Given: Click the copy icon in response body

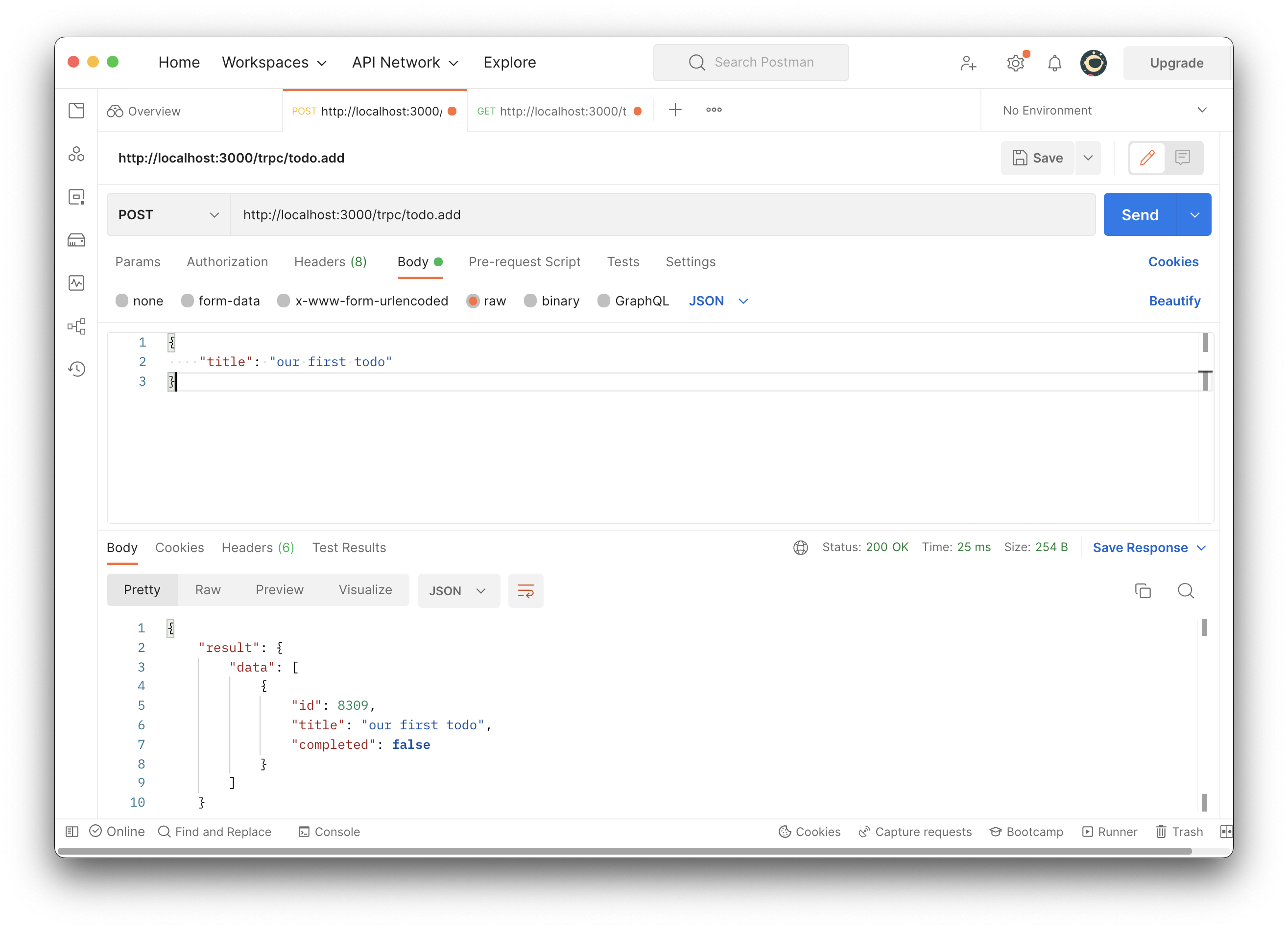Looking at the screenshot, I should coord(1143,591).
